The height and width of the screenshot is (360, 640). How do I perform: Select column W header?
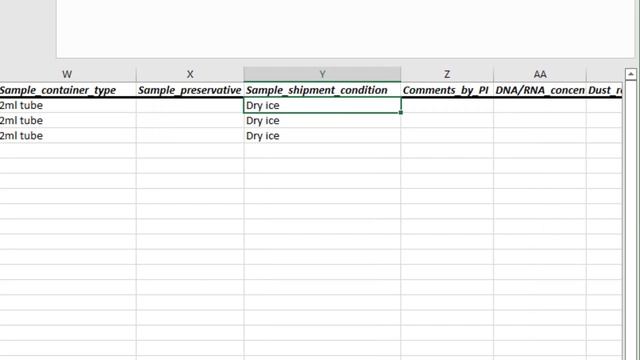[67, 74]
